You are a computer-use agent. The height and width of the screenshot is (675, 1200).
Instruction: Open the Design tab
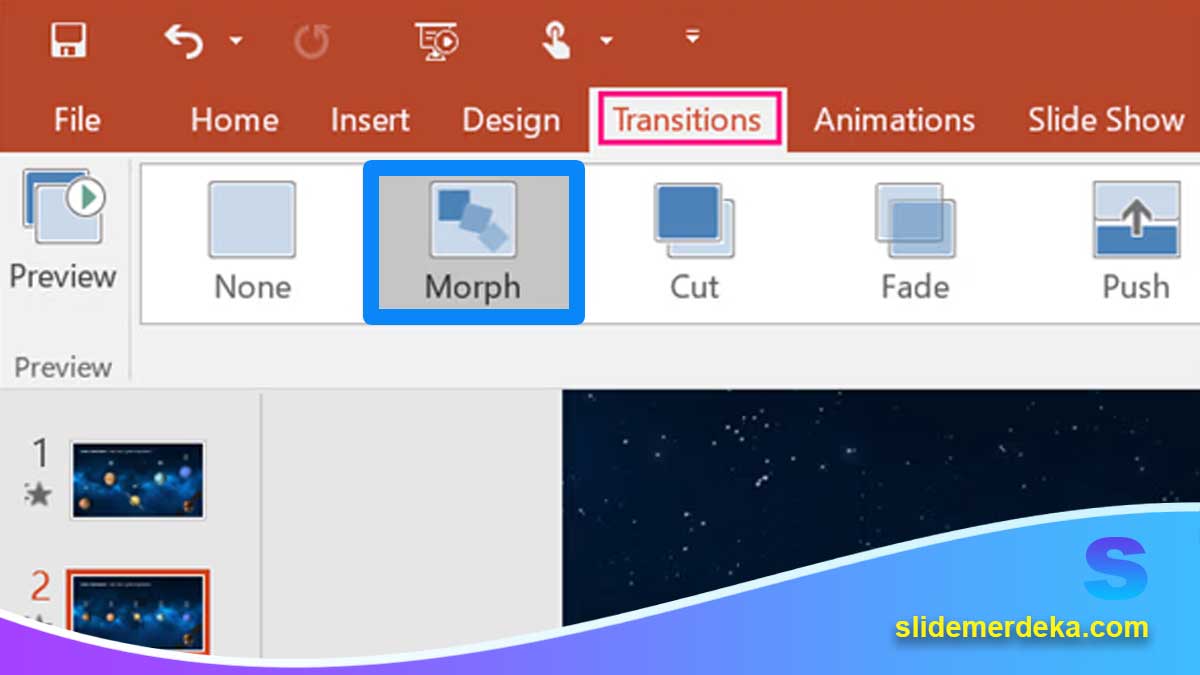click(511, 120)
